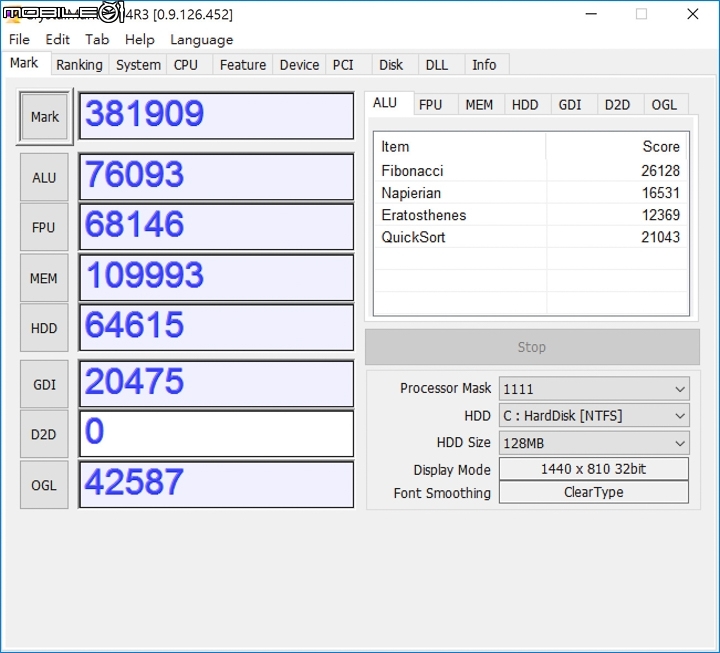Run the ALU benchmark button
This screenshot has height=653, width=720.
(x=44, y=177)
